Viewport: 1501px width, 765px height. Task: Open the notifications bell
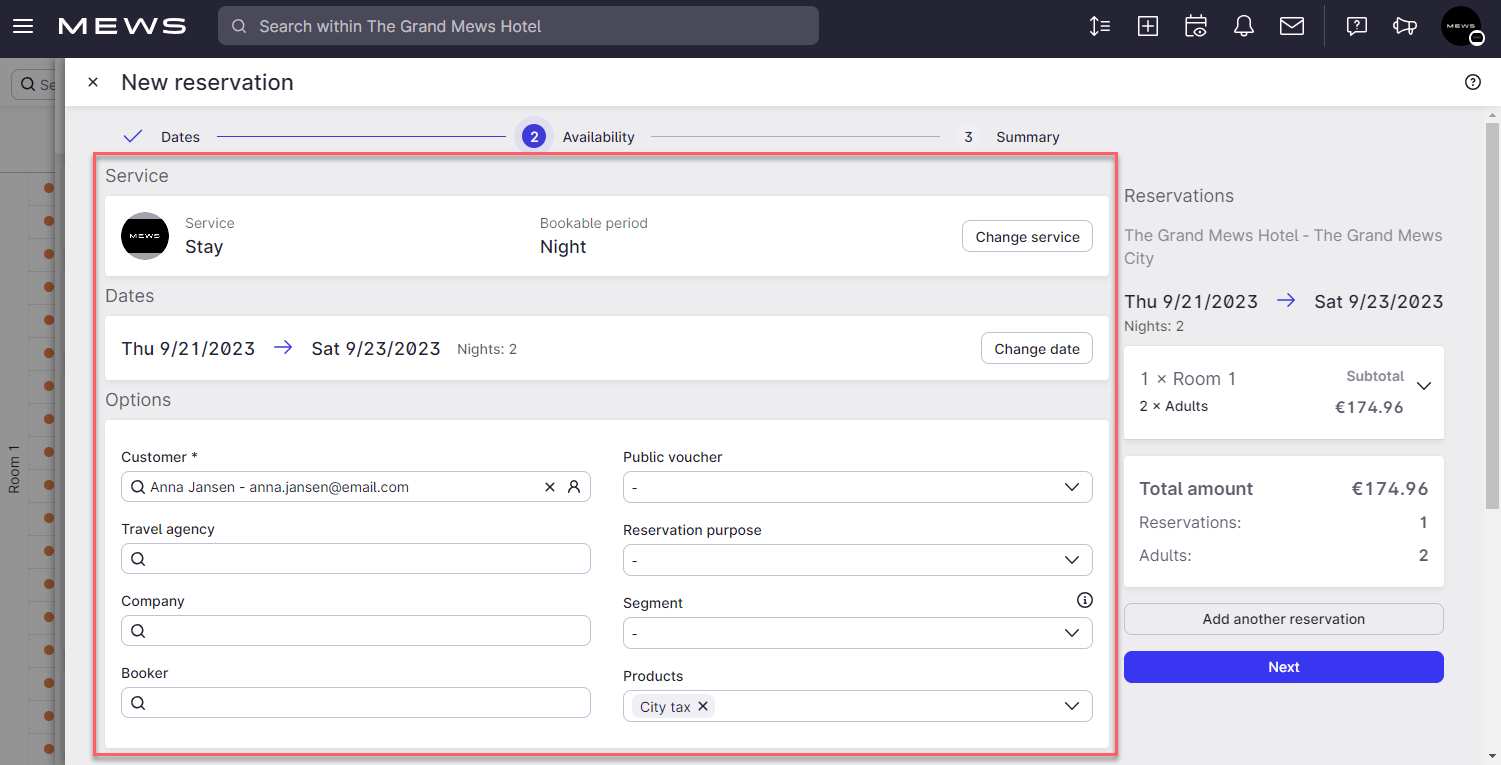click(1243, 26)
